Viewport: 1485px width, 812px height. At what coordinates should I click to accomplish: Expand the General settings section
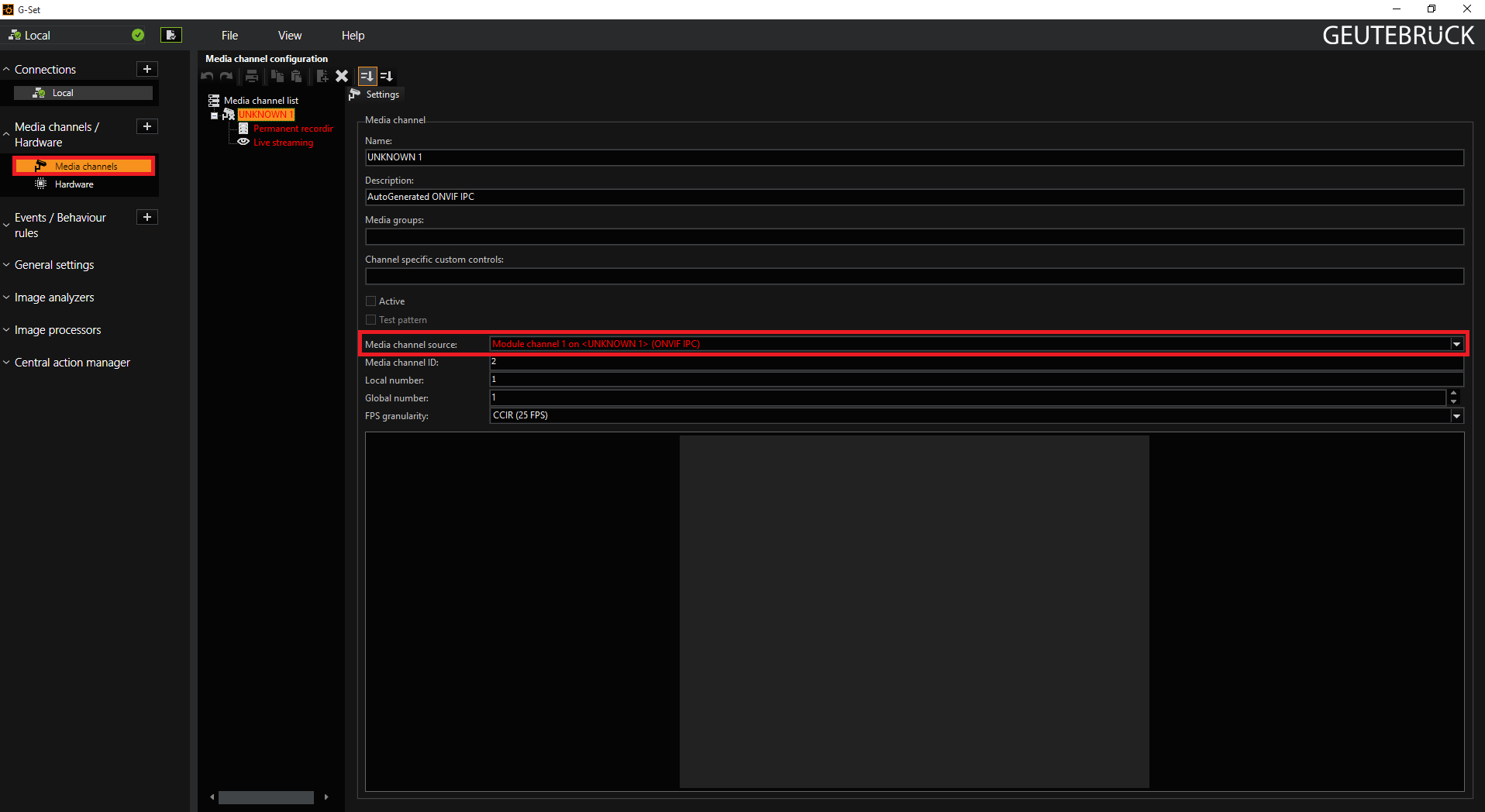click(54, 265)
